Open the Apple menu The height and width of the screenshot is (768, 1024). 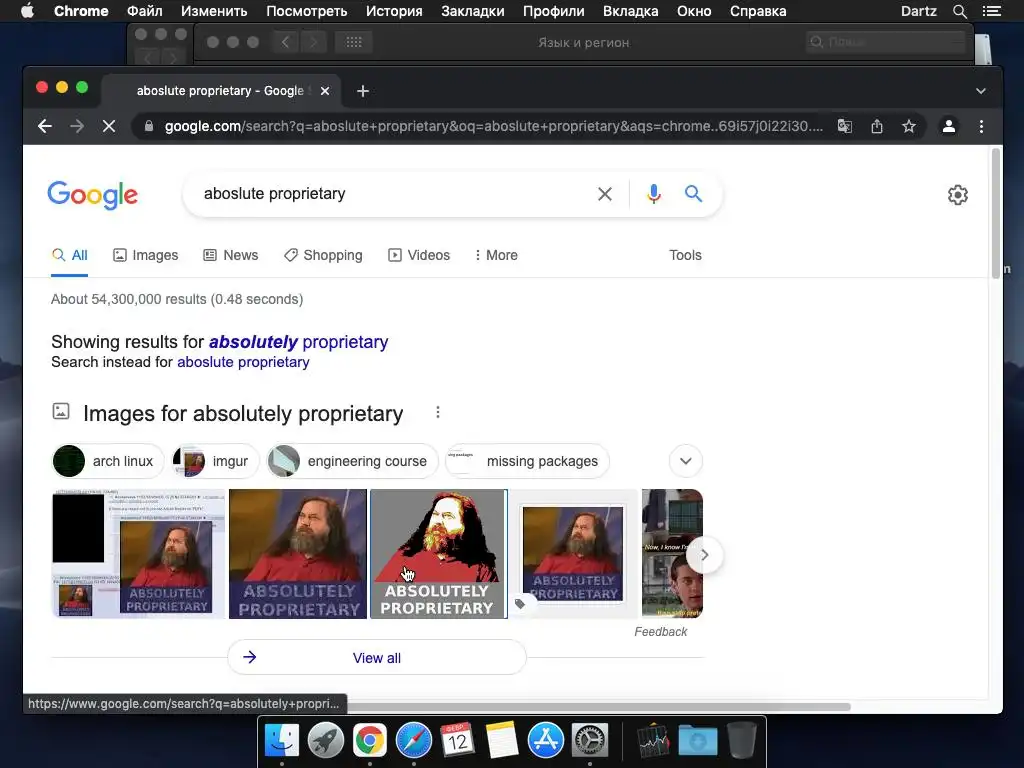pos(27,11)
